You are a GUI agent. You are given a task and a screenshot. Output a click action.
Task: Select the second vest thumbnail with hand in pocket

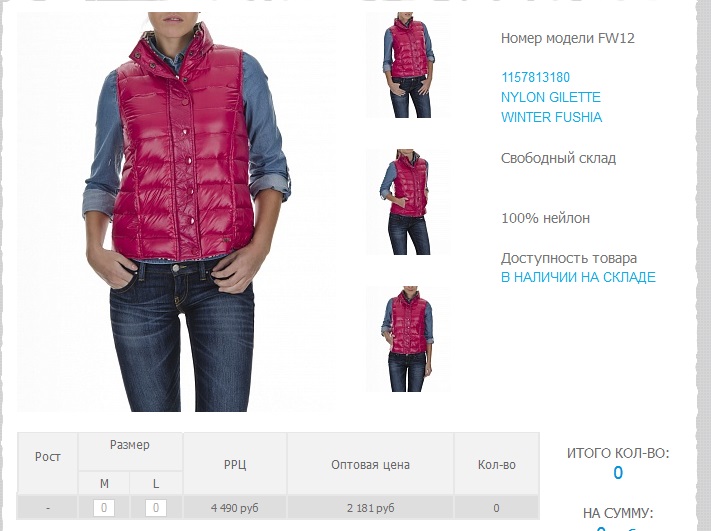[x=408, y=202]
